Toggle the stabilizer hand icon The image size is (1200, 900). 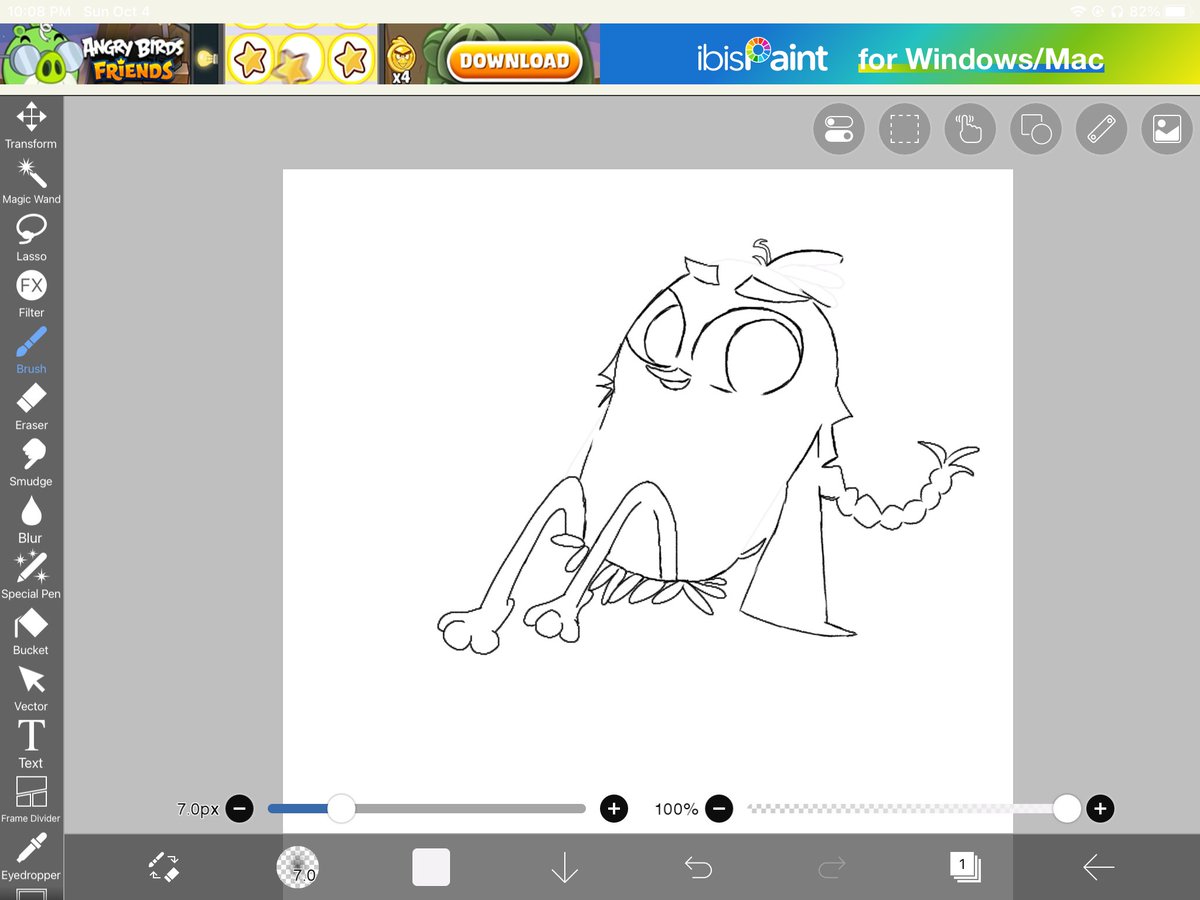[x=970, y=129]
